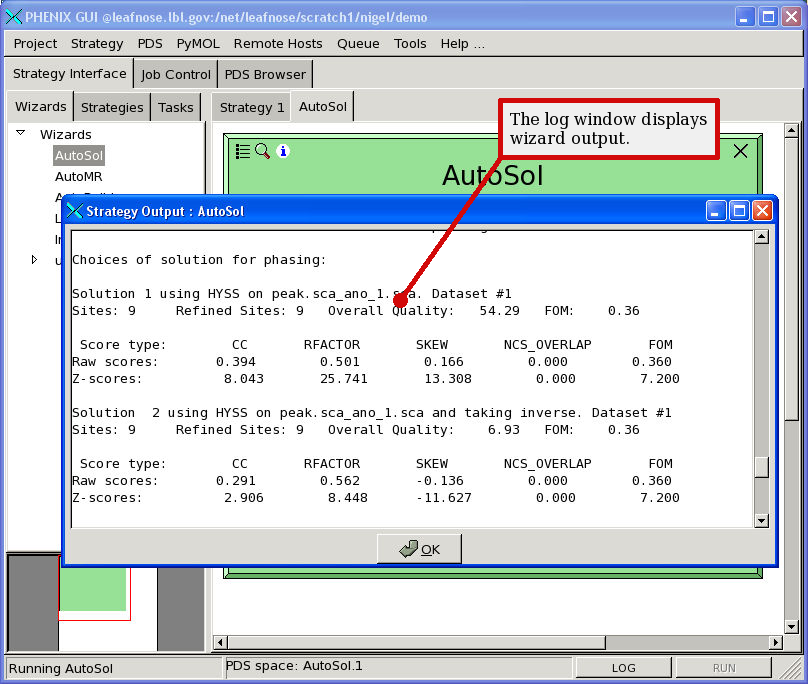Switch to the PDS Browser tab
This screenshot has width=808, height=684.
(x=265, y=74)
